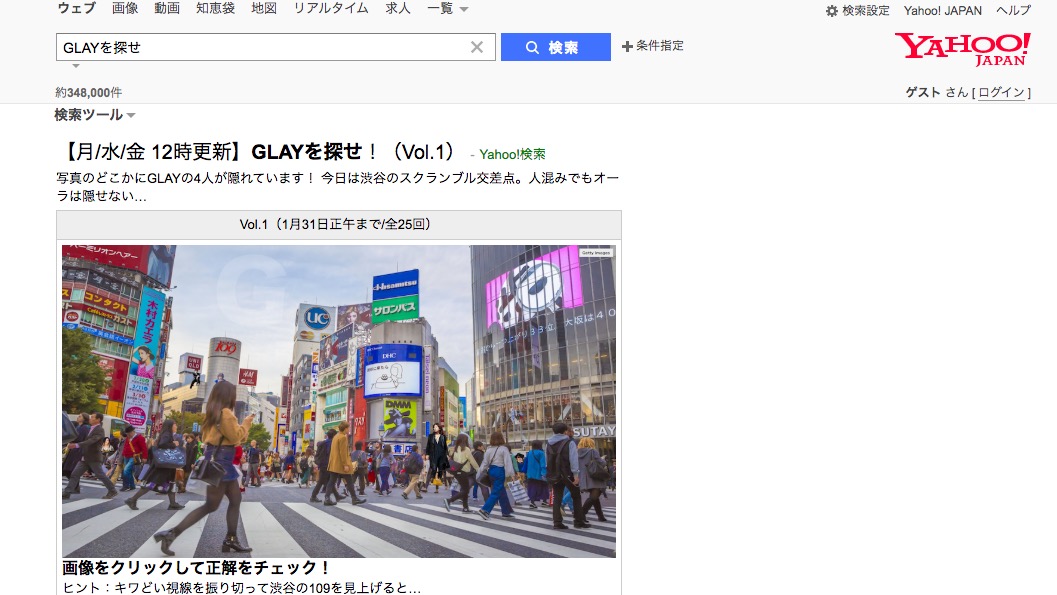Go to the Yahoo! JAPAN home link

coord(942,11)
